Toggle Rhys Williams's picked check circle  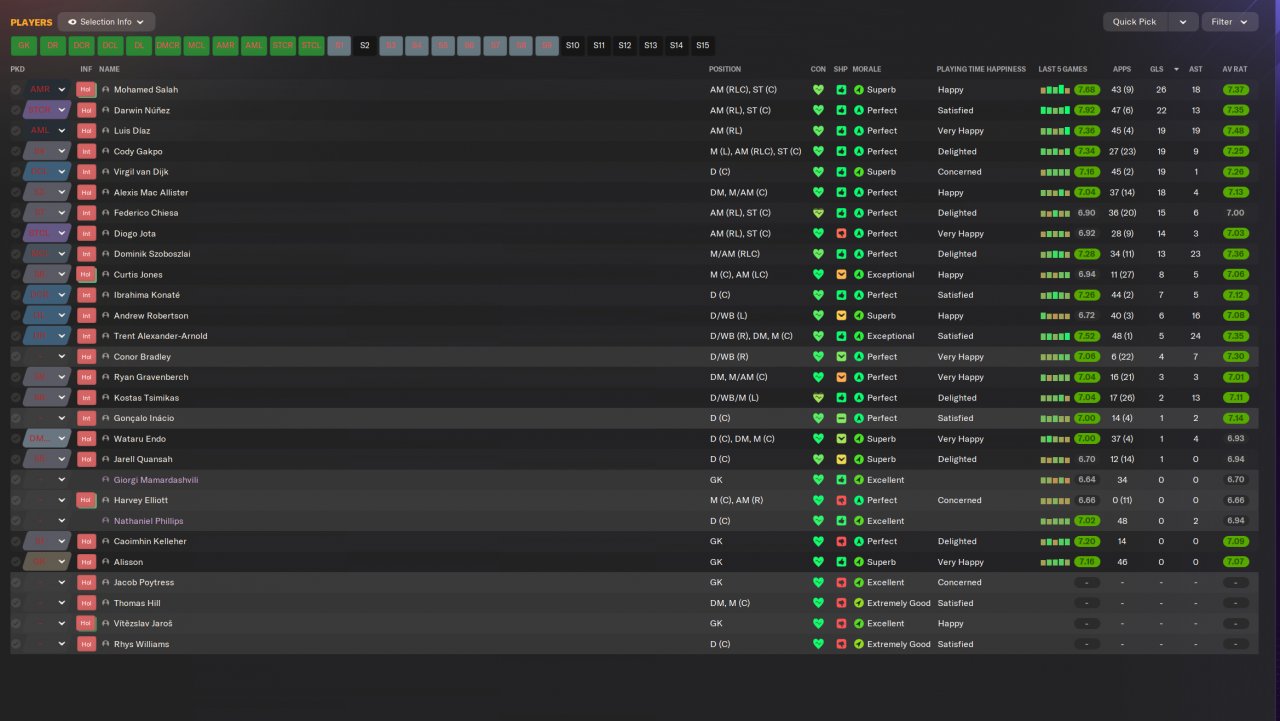(16, 644)
